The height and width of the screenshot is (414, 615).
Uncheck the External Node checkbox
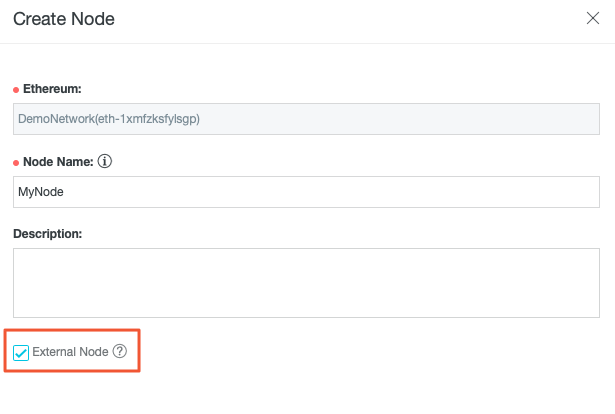pos(21,352)
